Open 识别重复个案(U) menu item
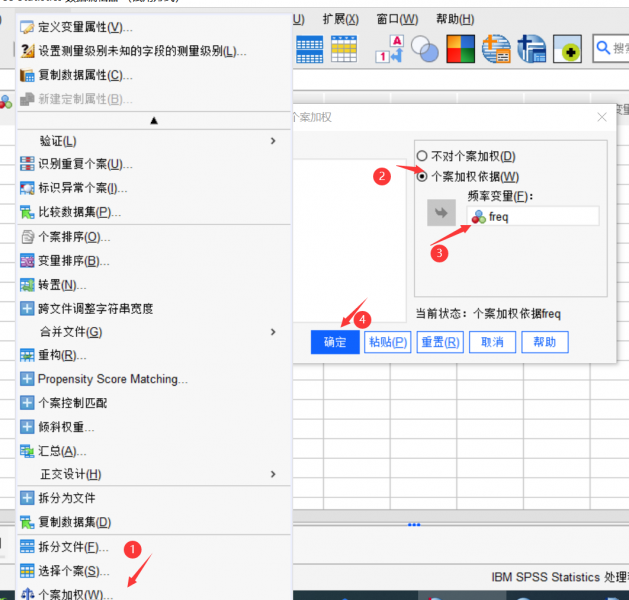 154,164
